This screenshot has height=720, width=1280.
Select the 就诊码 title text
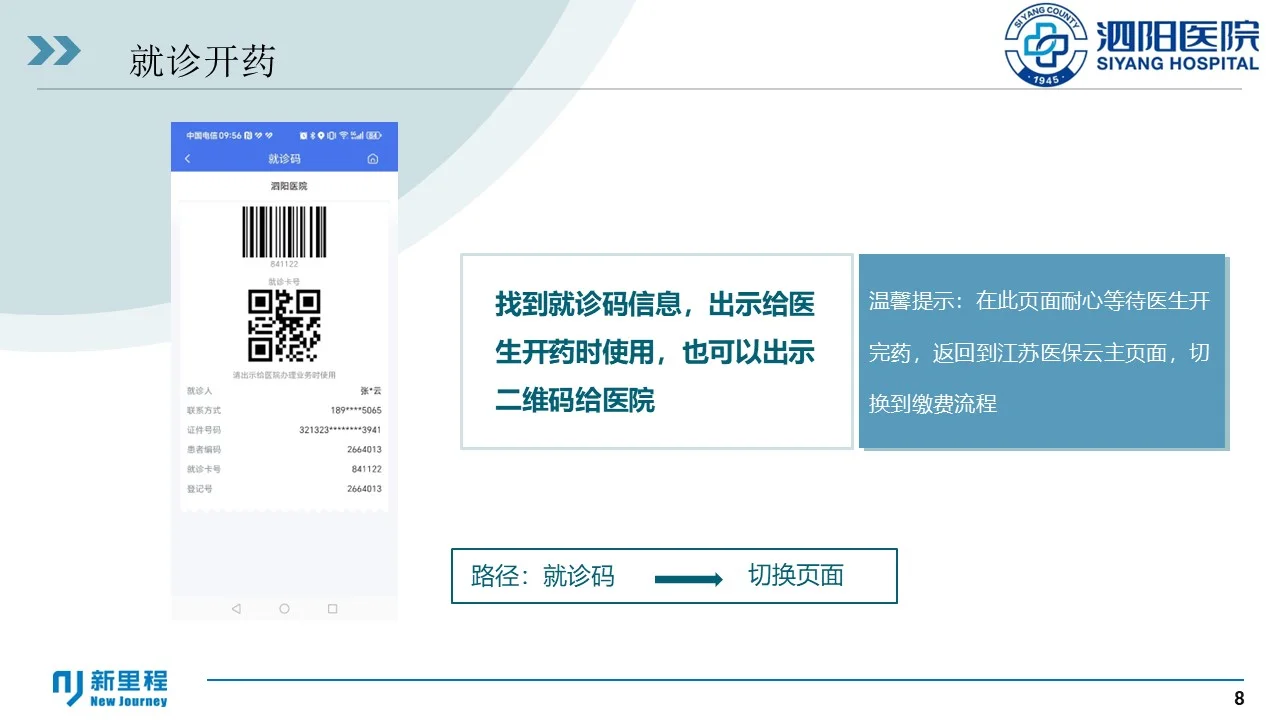tap(285, 158)
